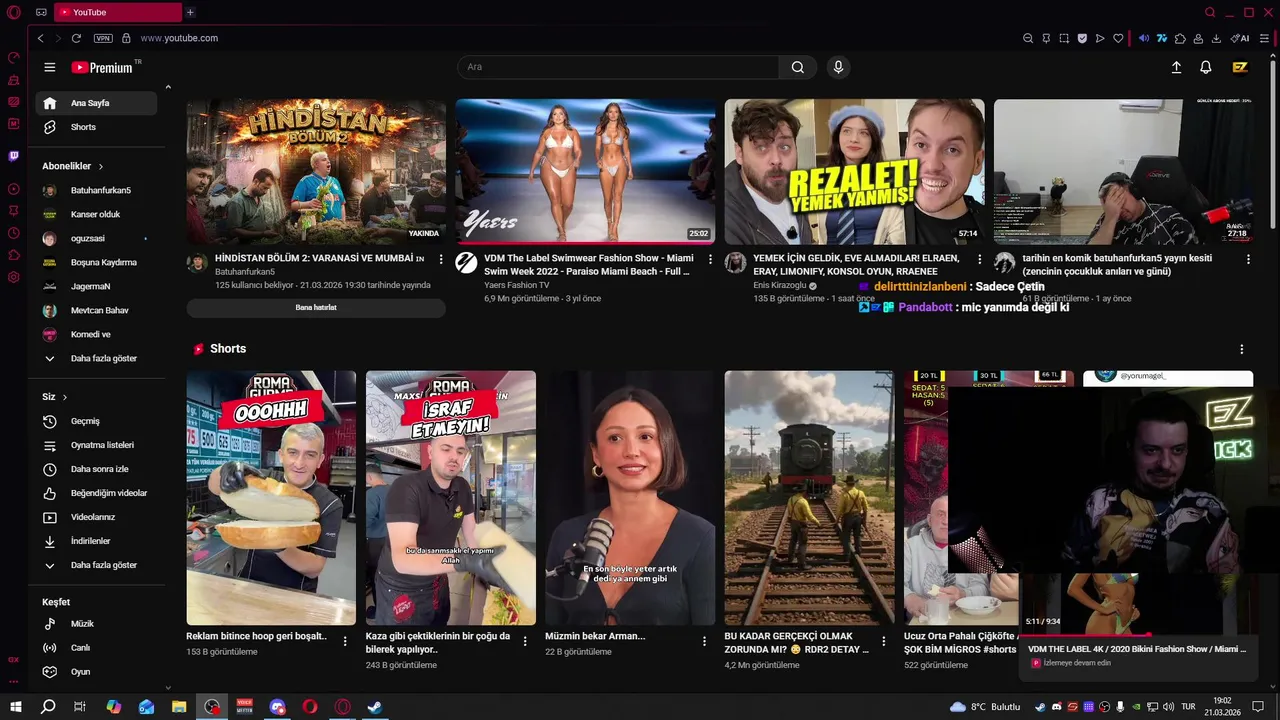The image size is (1280, 720).
Task: Open the Opera sidebar history clock
Action: (x=14, y=233)
